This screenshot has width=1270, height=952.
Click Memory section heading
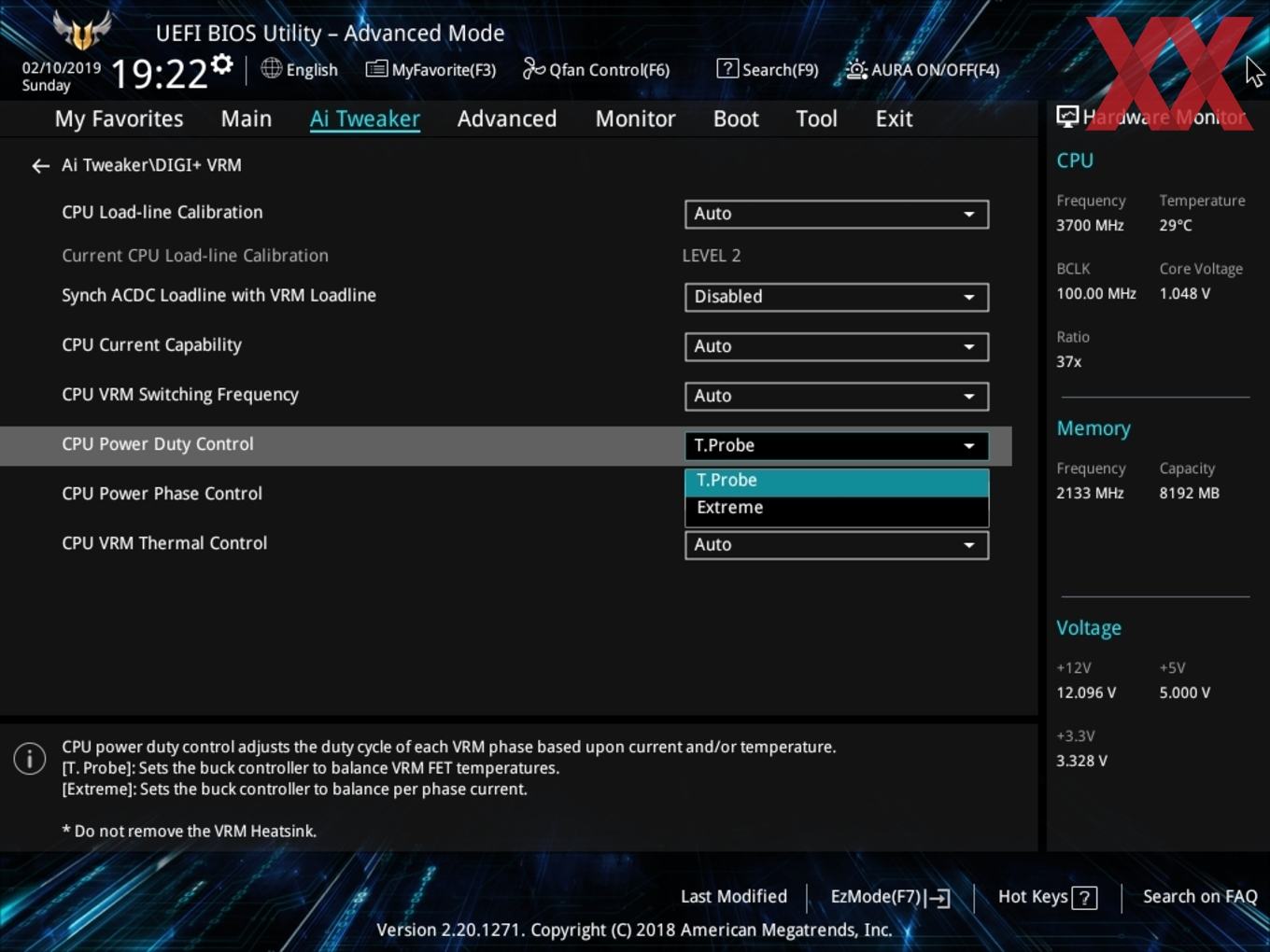(x=1094, y=428)
